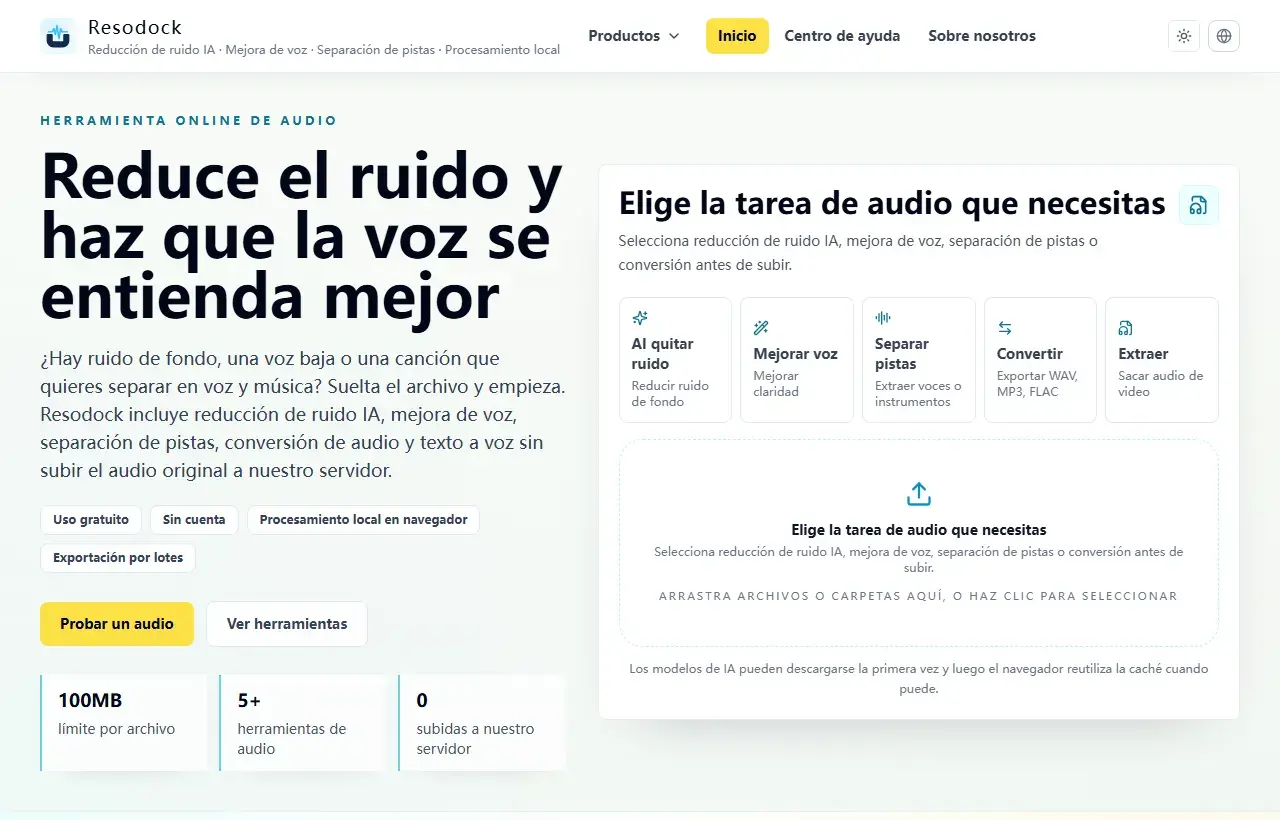Screen dimensions: 1280x820
Task: Click the upload icon in the drop zone
Action: [919, 494]
